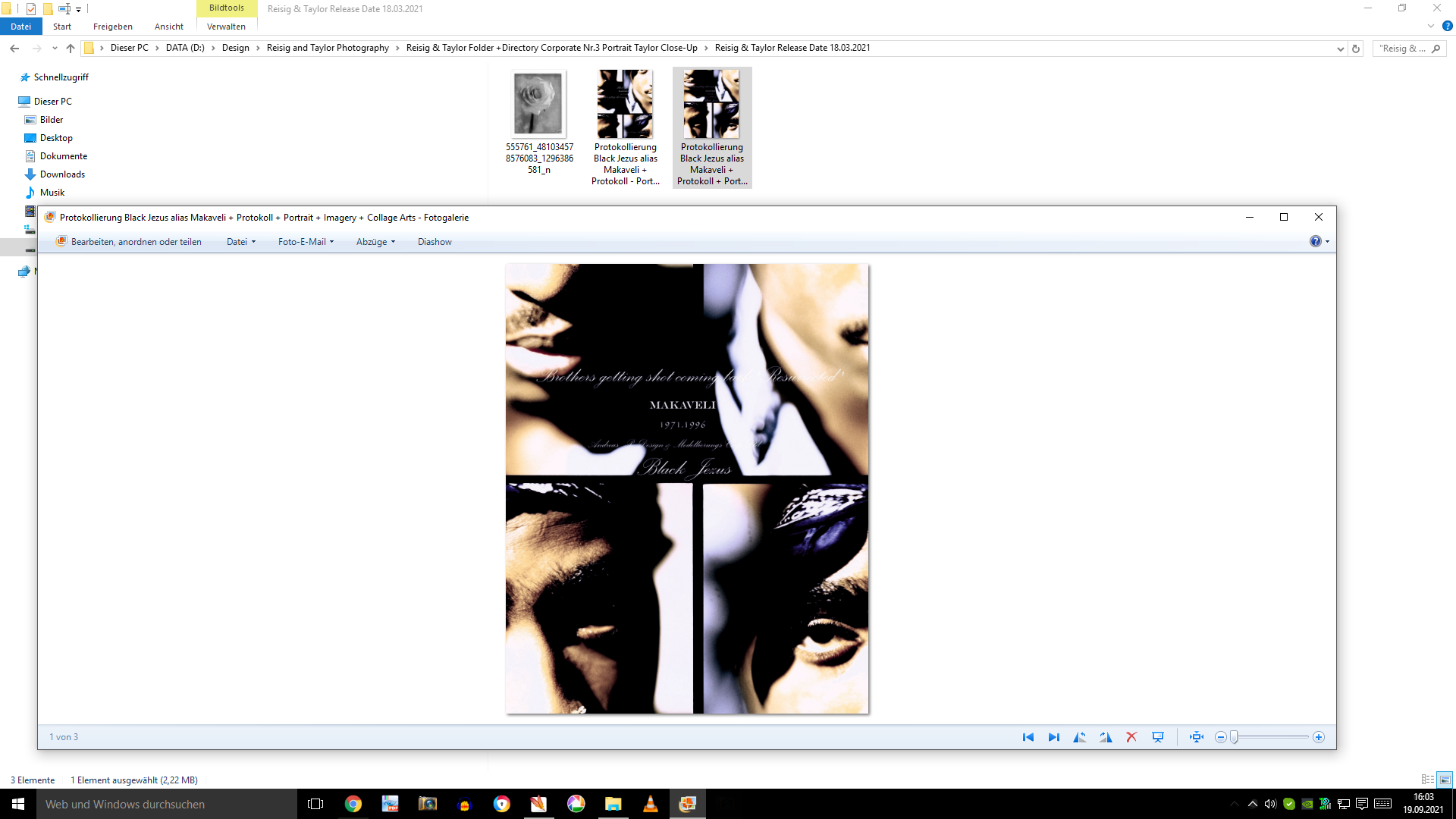Viewport: 1456px width, 819px height.
Task: Open File Explorer from the taskbar
Action: 613,804
